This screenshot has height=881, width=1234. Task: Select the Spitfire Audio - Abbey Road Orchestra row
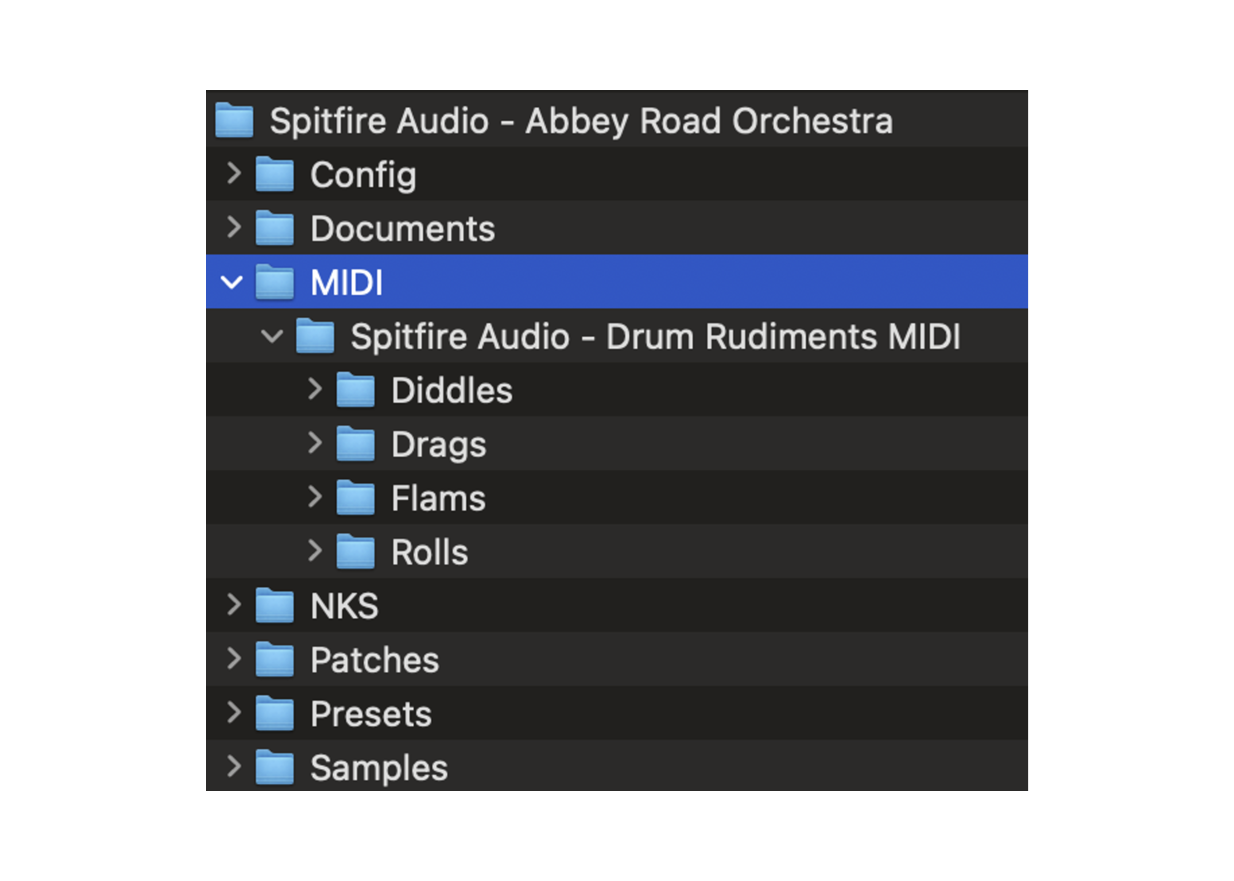click(580, 122)
